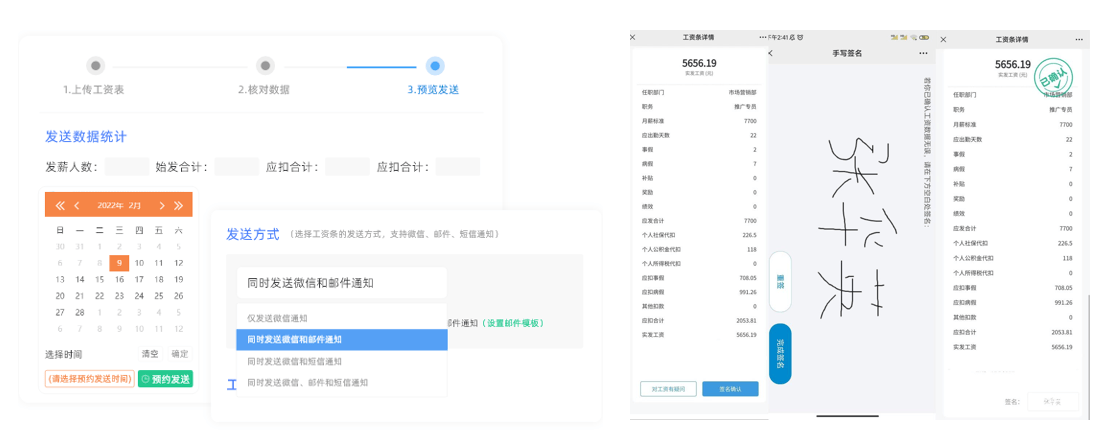Image resolution: width=1110 pixels, height=445 pixels.
Task: Open more menu on 手写签名 screen
Action: 922,53
